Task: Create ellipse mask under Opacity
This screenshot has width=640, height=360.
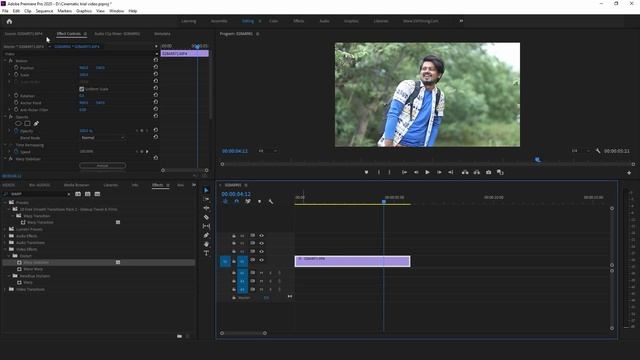Action: point(18,123)
